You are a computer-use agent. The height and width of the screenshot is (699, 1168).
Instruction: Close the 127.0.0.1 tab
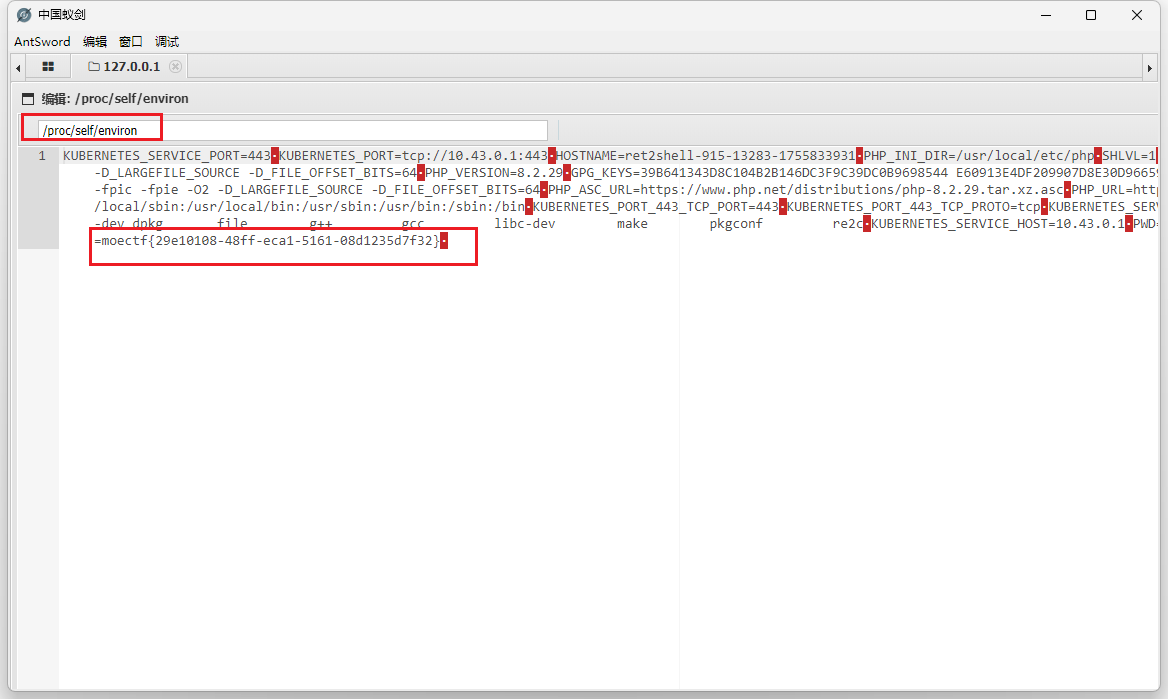(176, 67)
